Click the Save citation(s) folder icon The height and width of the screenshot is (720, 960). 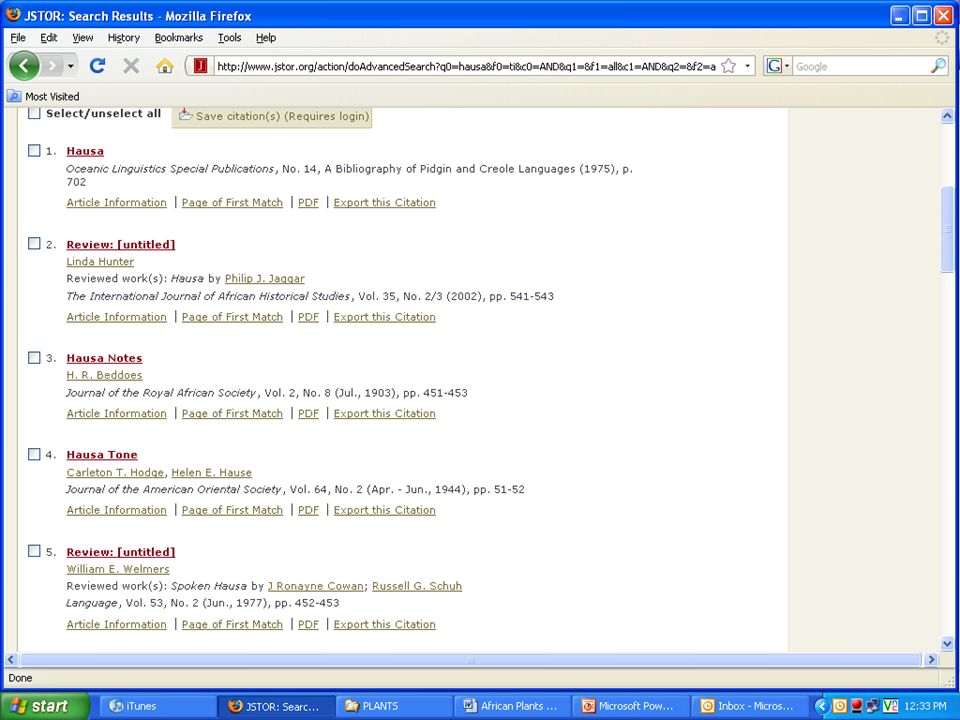point(185,114)
